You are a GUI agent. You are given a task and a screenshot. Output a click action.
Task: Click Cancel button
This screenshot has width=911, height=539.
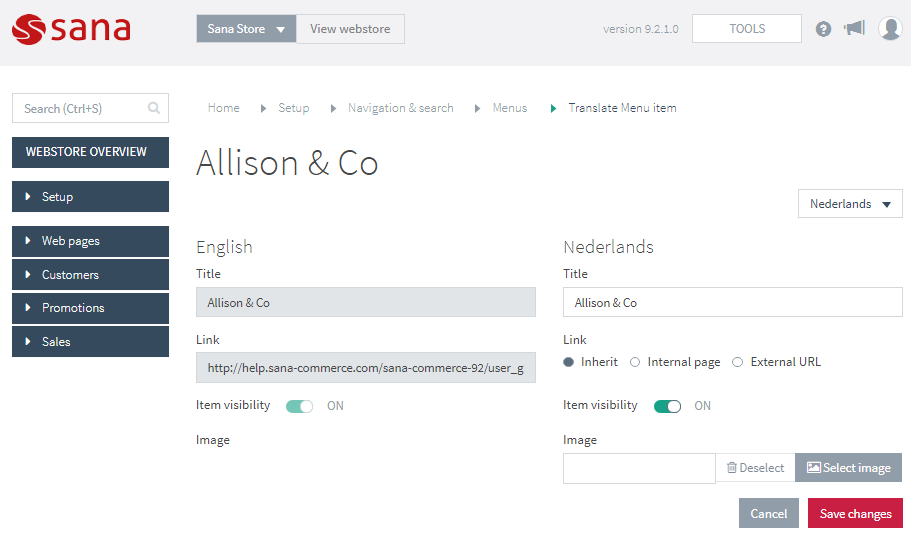pyautogui.click(x=769, y=513)
